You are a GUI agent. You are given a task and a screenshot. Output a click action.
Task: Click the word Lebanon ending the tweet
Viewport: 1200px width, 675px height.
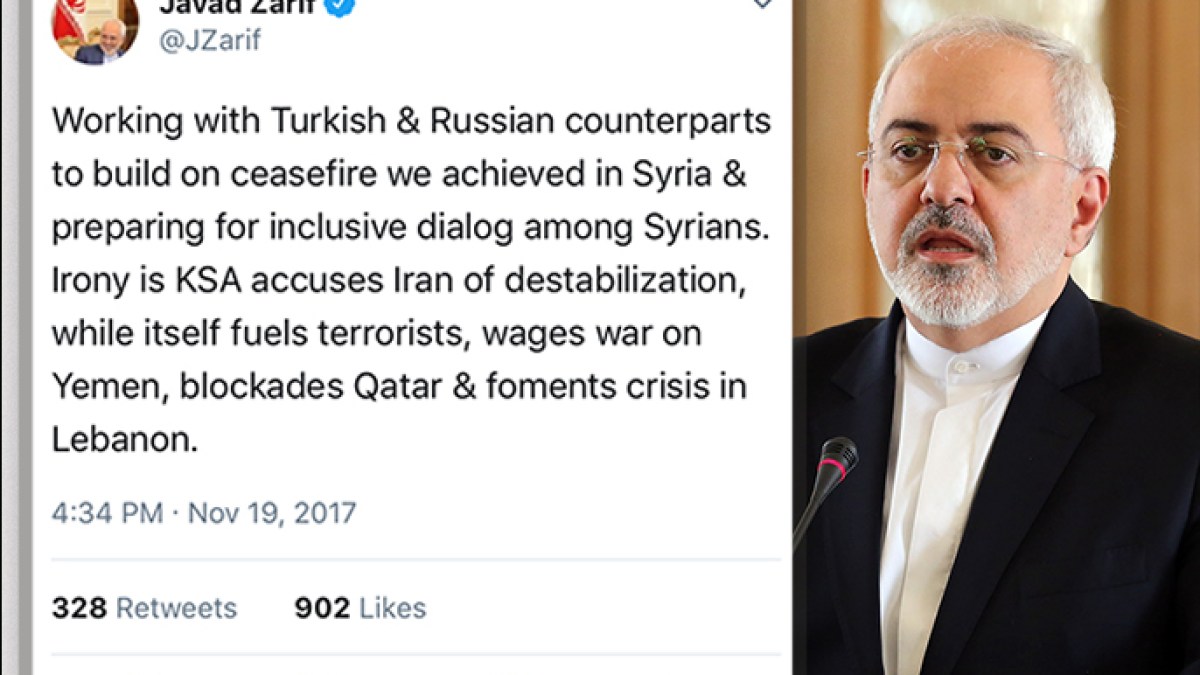[124, 439]
